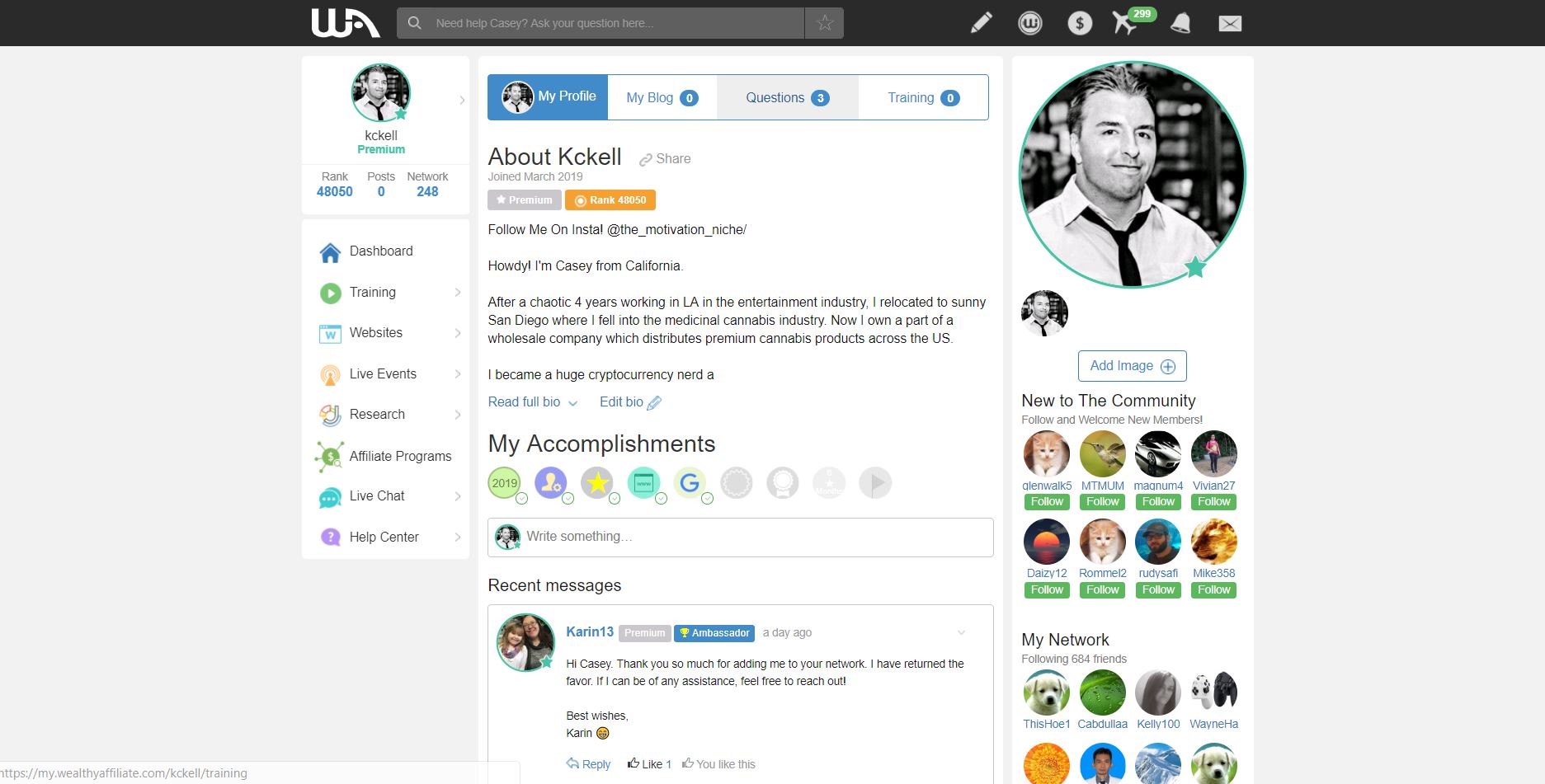Viewport: 1545px width, 784px height.
Task: Click the Live Events broadcast icon
Action: (x=330, y=375)
